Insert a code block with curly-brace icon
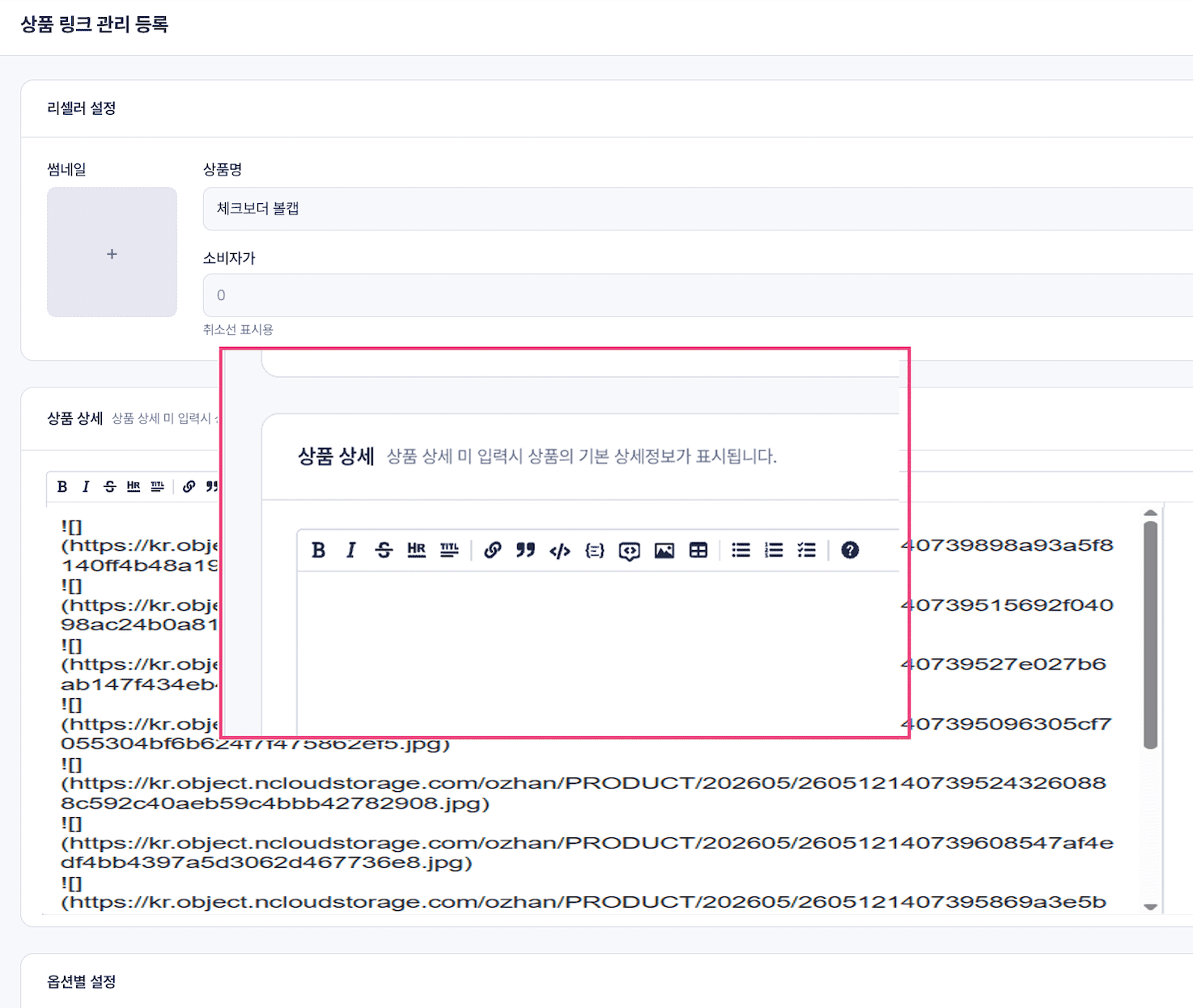This screenshot has height=1008, width=1193. coord(595,551)
